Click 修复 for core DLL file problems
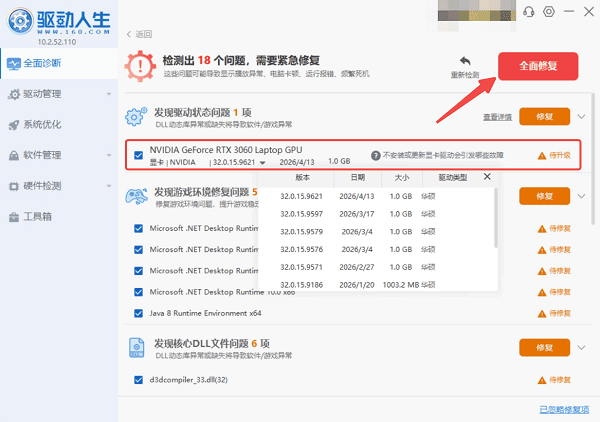This screenshot has width=600, height=422. point(545,348)
